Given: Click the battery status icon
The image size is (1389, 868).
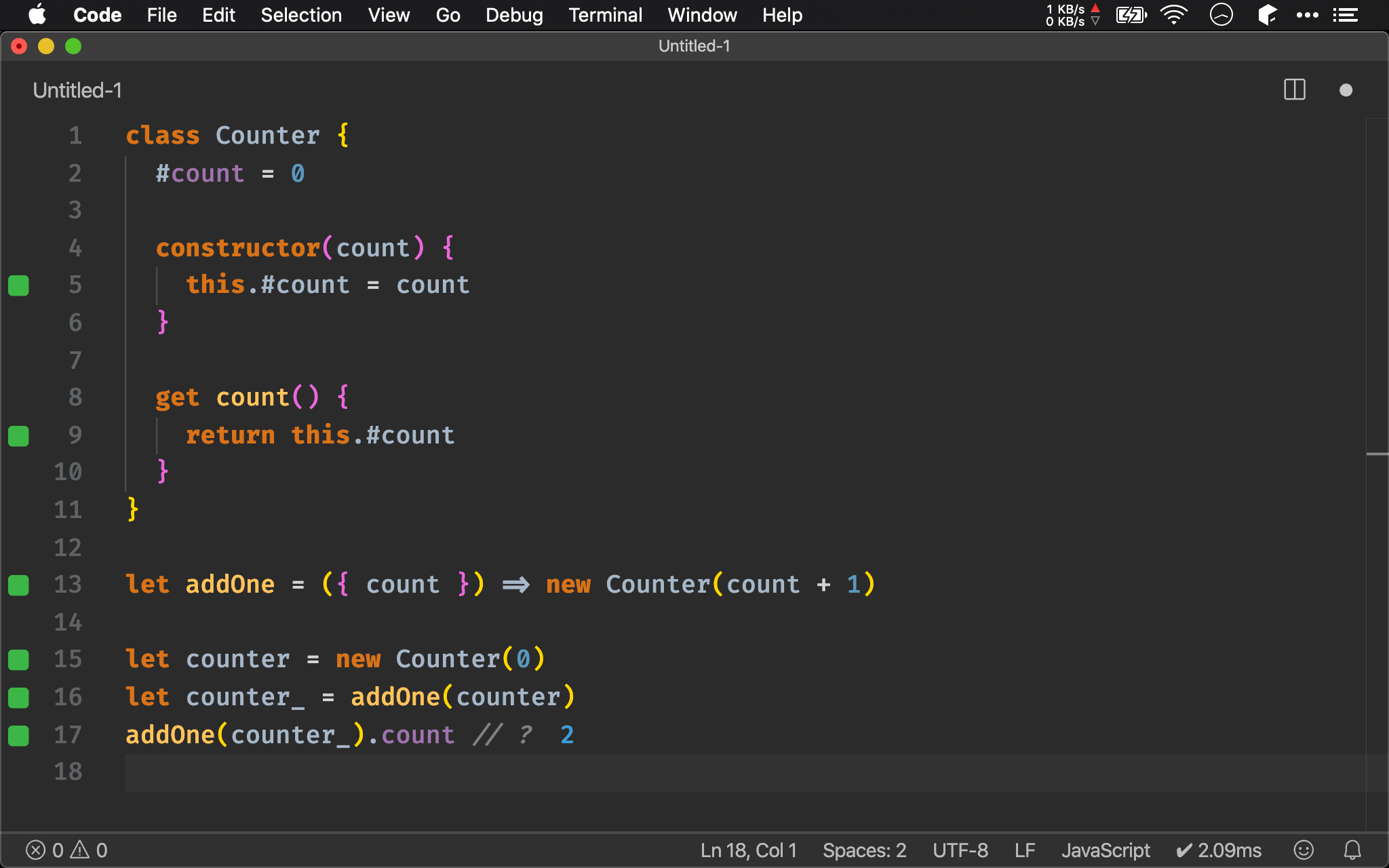Looking at the screenshot, I should click(x=1130, y=15).
